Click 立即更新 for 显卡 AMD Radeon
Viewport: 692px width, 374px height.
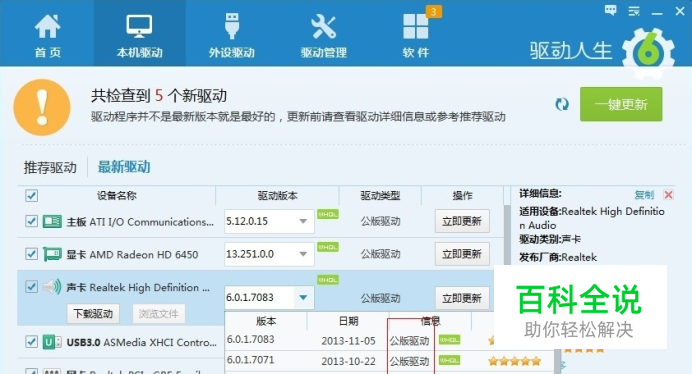point(462,254)
